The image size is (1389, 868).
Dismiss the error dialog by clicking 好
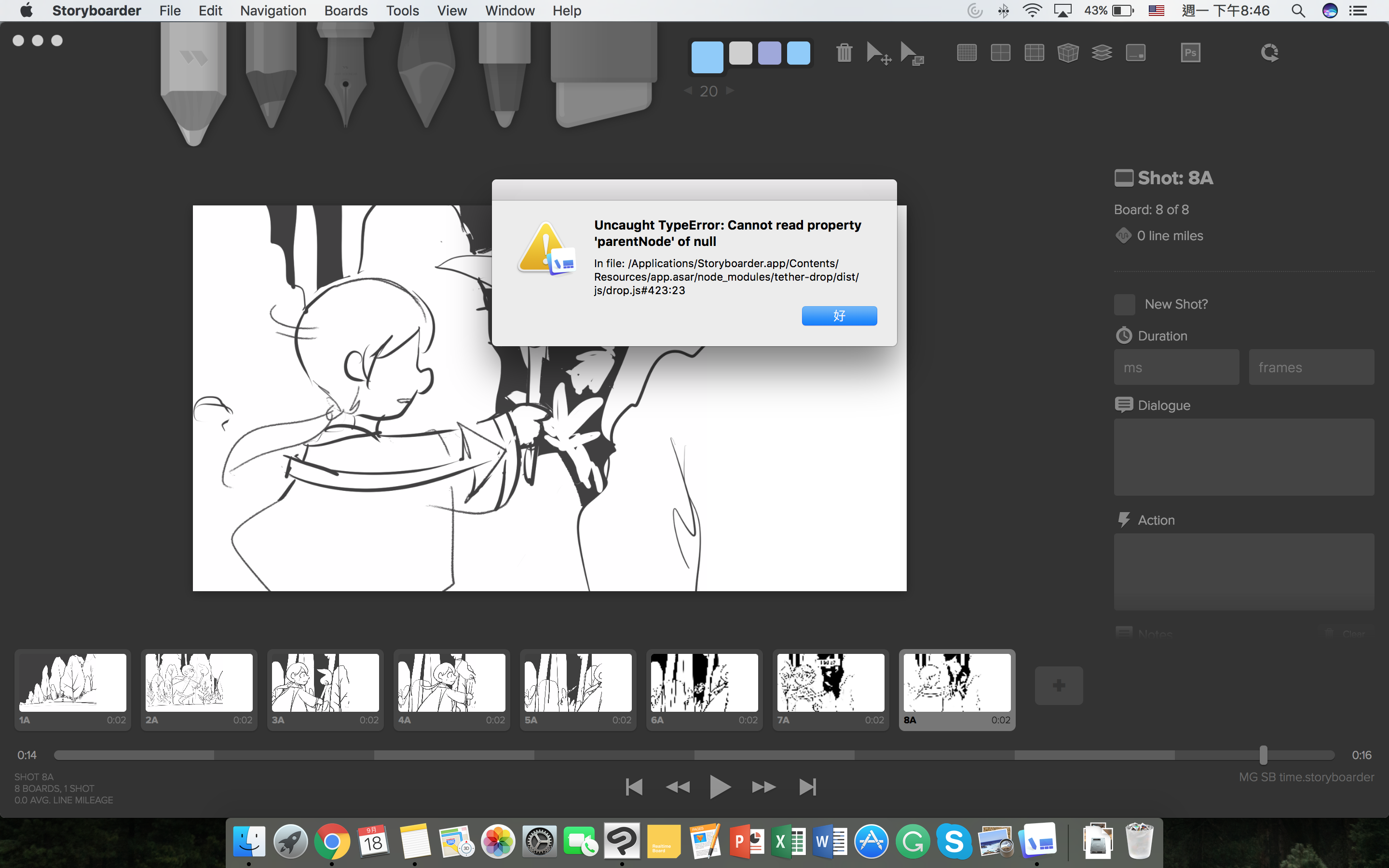[x=839, y=315]
